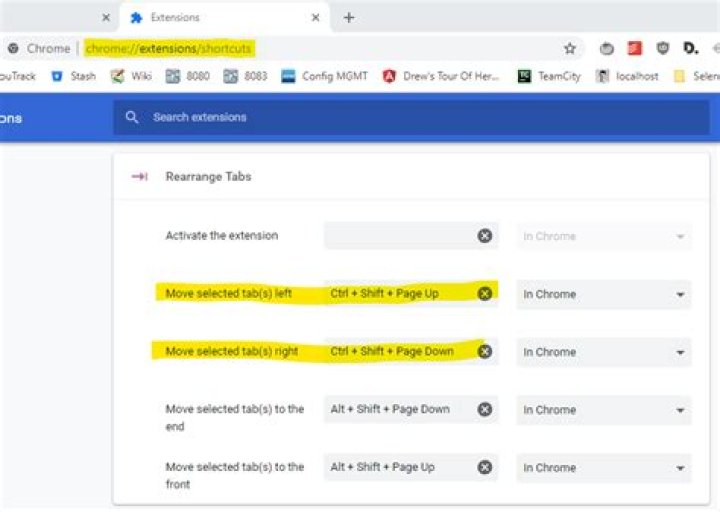This screenshot has width=720, height=512.
Task: Clear the Move selected tab(s) right shortcut
Action: click(485, 351)
